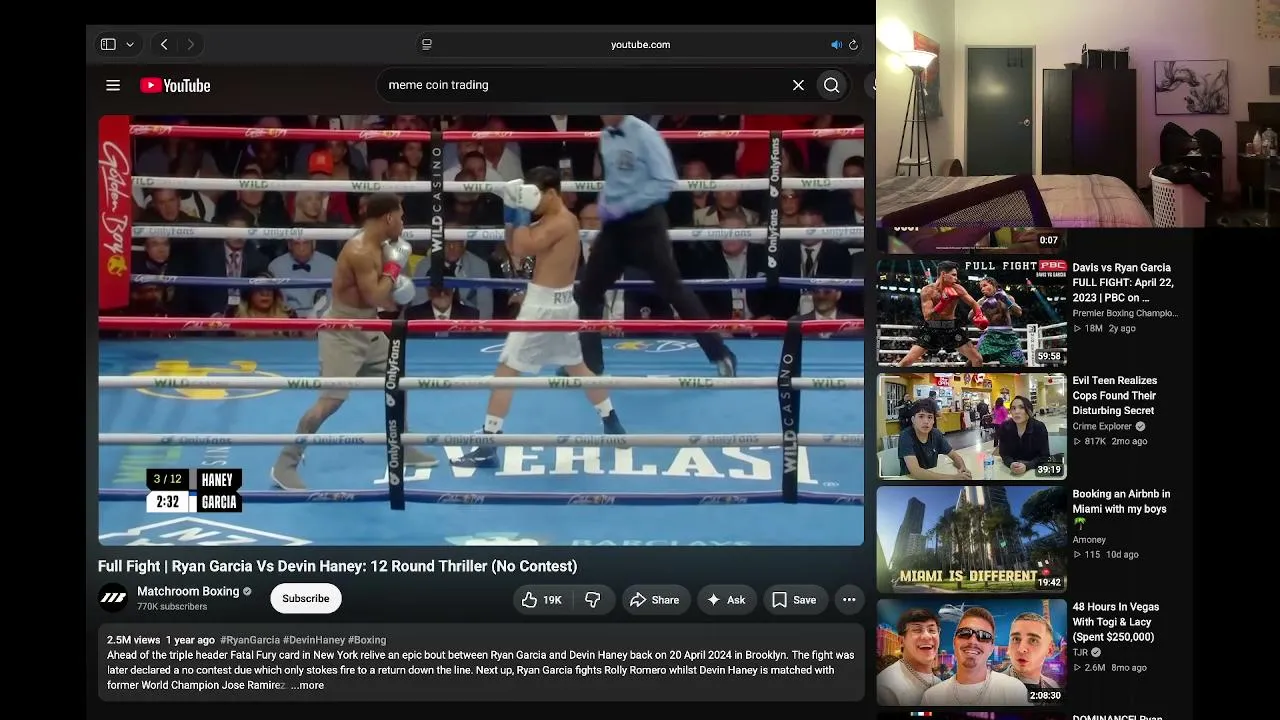Click the "Full Fight | Ryan Garcia Vs Devin Haney" title

click(337, 566)
